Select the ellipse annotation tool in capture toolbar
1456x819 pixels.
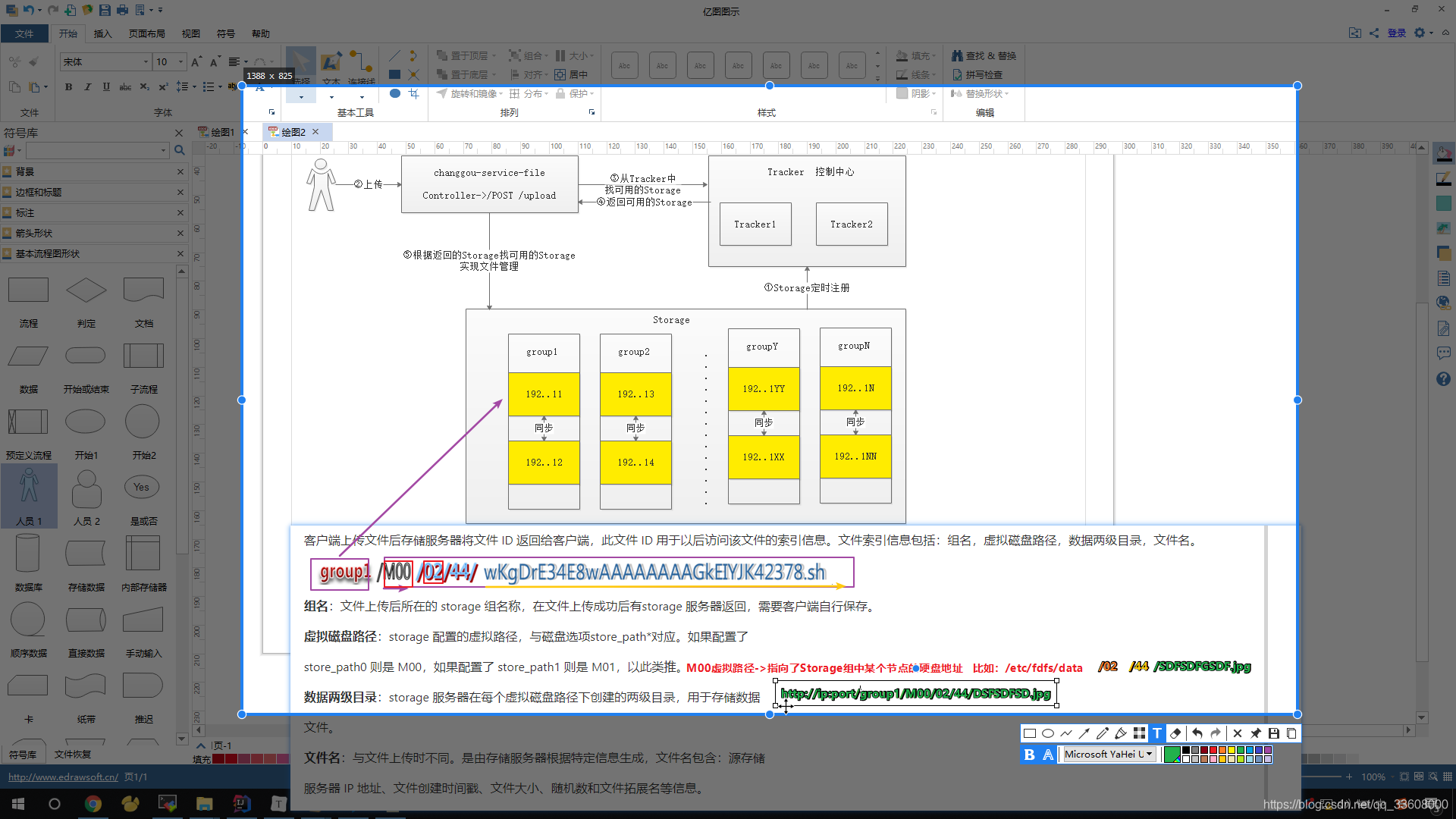[1048, 733]
